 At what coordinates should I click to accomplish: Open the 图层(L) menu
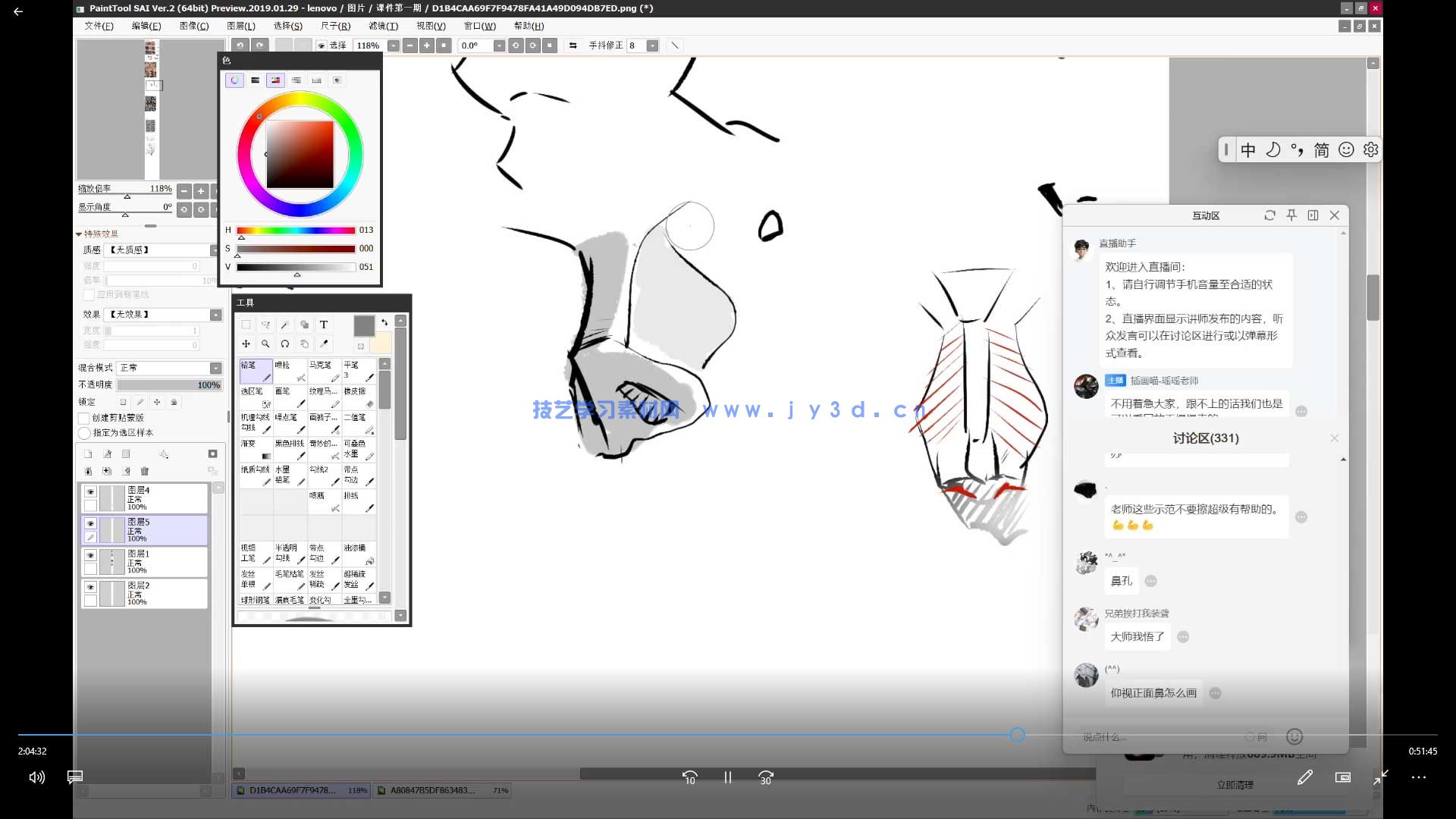[x=241, y=26]
